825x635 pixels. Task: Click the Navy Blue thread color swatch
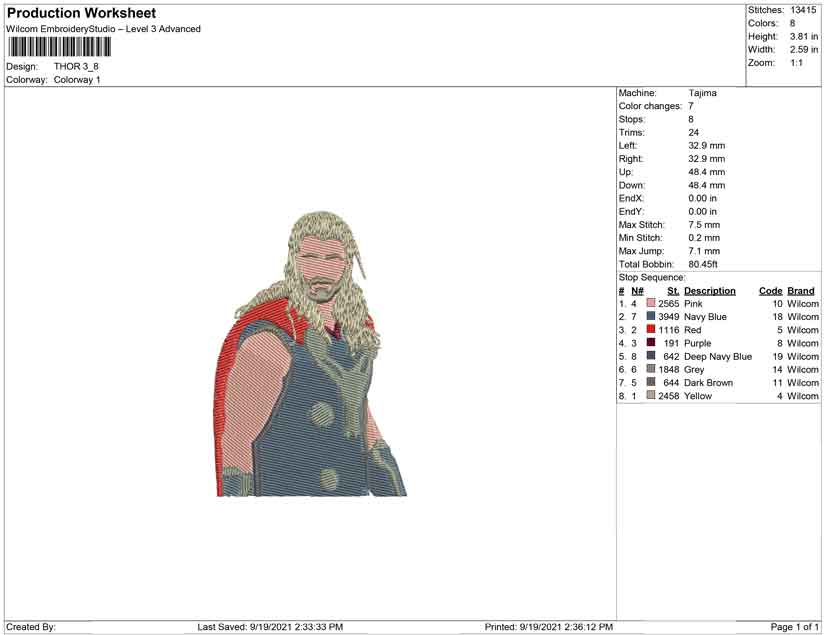[651, 316]
